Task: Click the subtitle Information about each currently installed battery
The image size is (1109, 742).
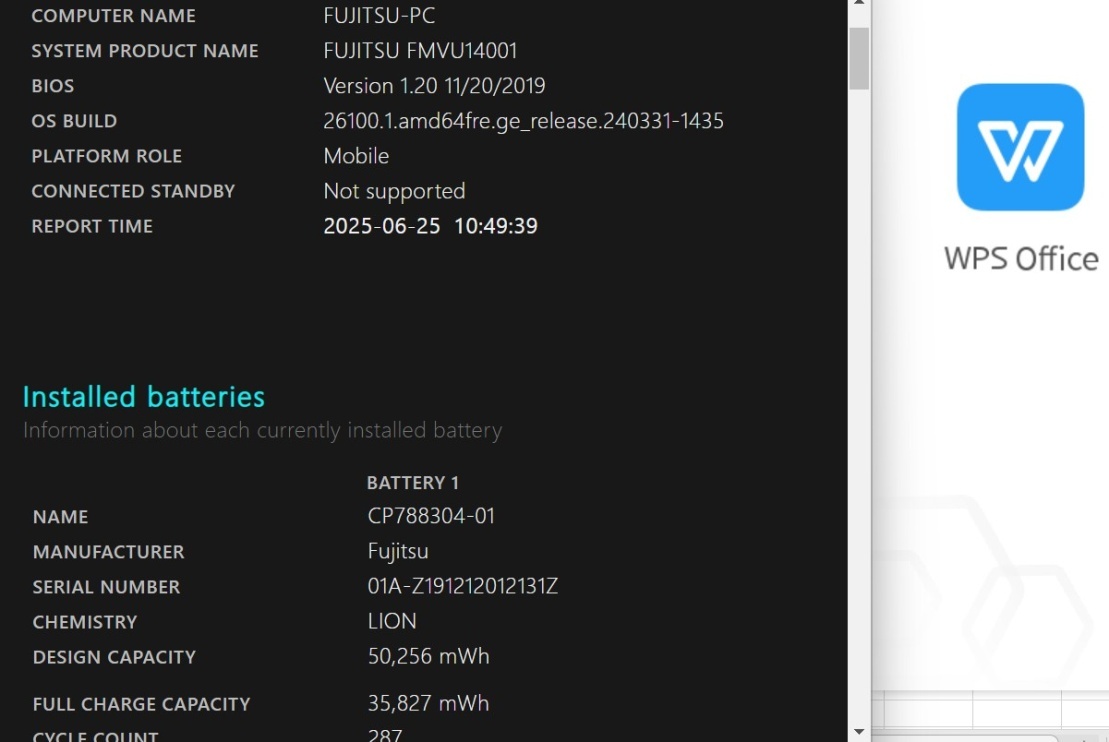Action: 262,431
